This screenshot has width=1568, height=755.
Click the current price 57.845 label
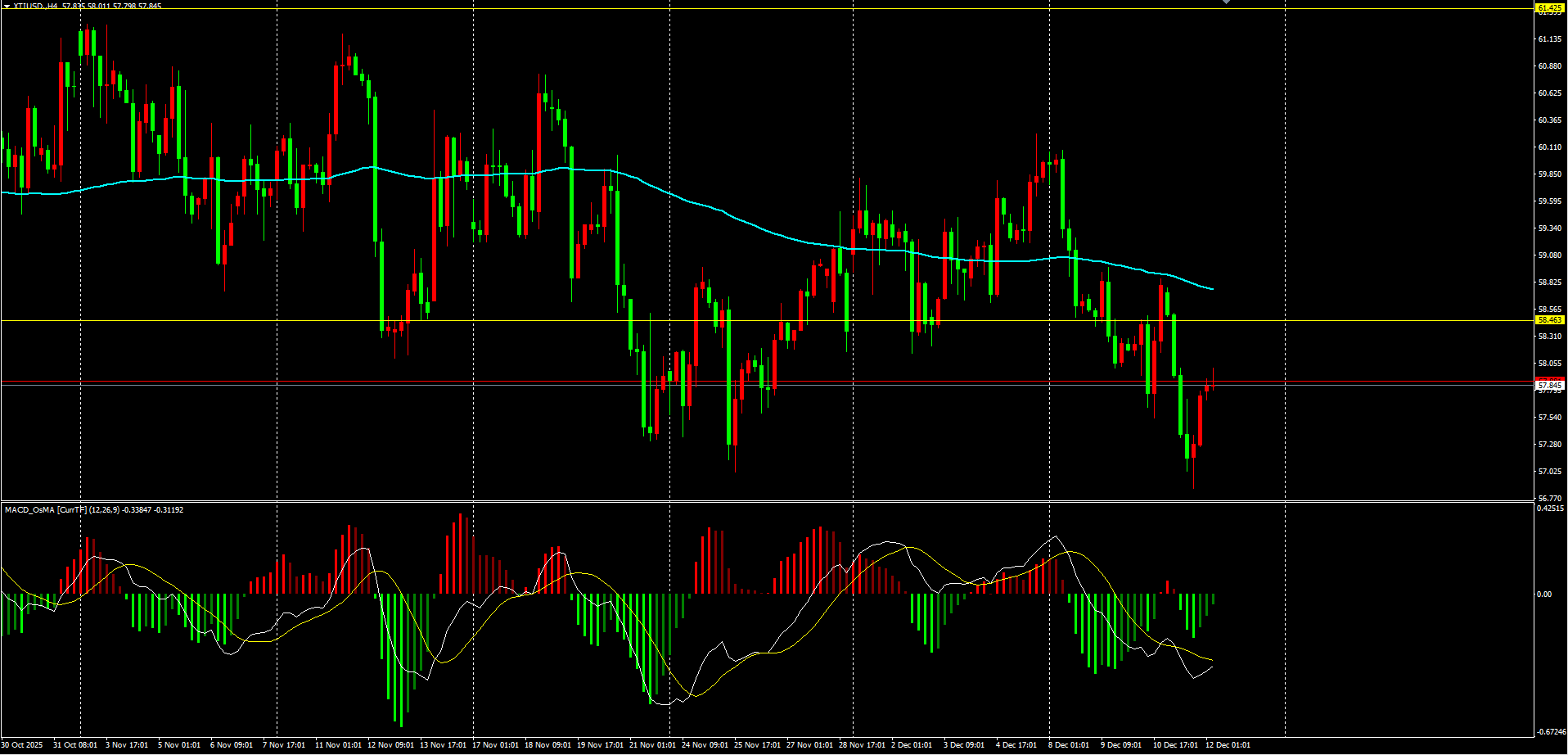[1549, 385]
